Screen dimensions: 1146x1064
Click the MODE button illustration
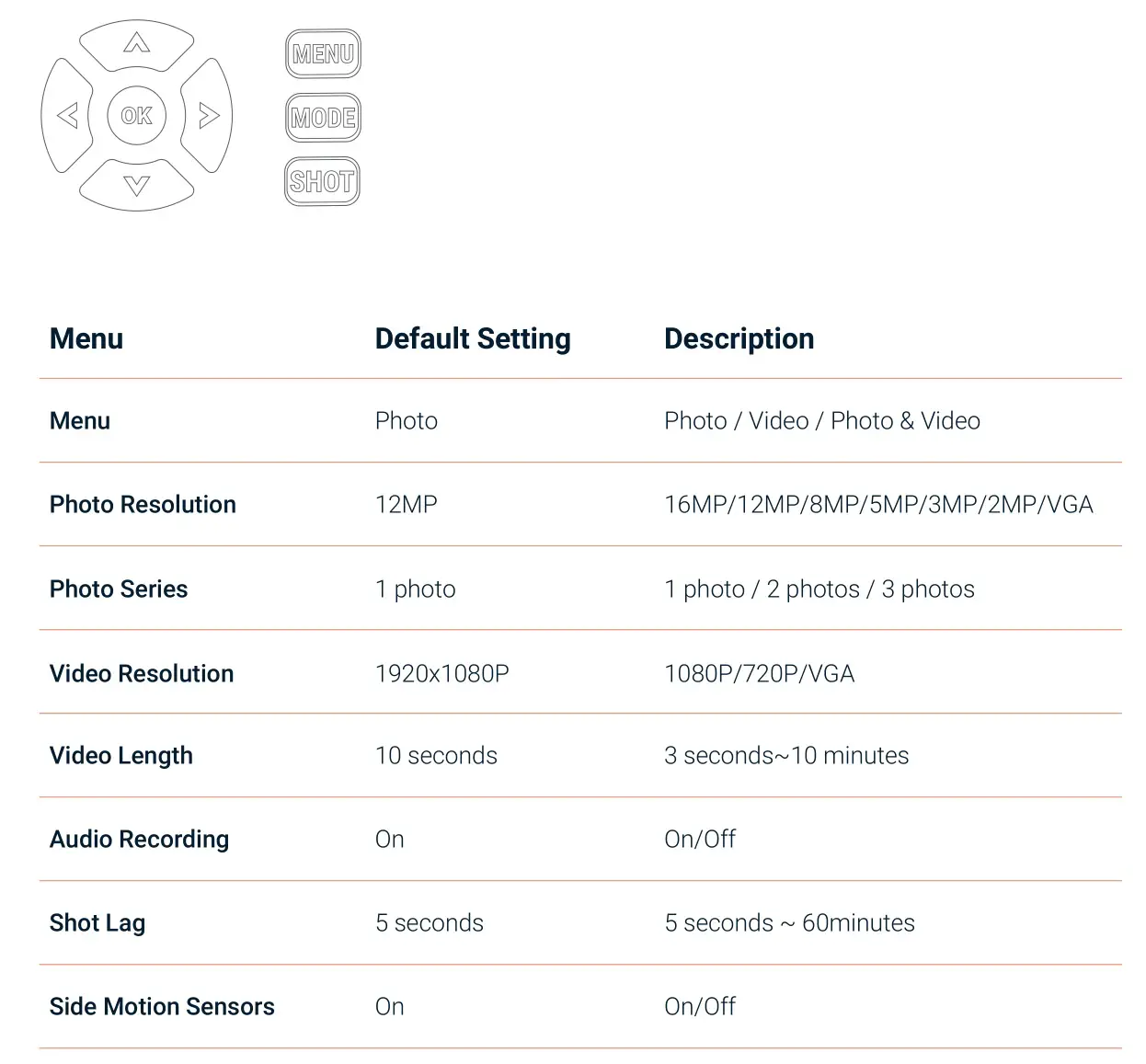pyautogui.click(x=323, y=118)
